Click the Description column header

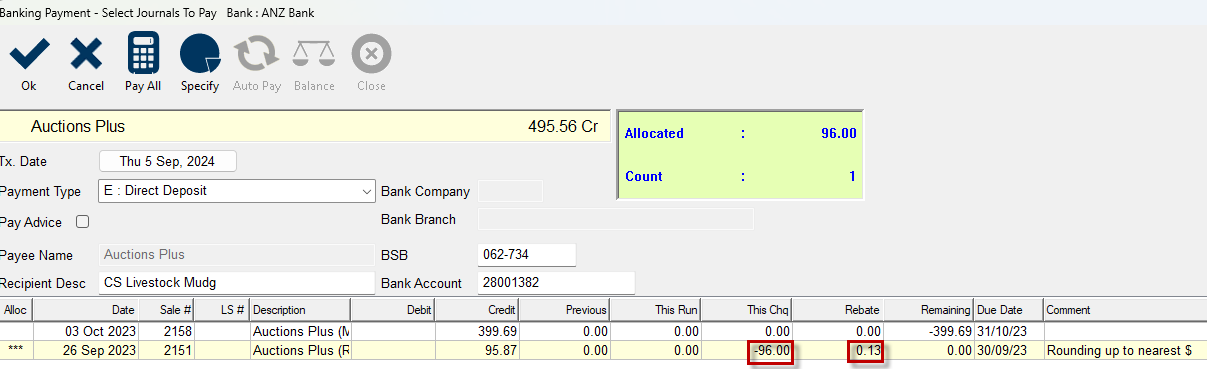299,310
